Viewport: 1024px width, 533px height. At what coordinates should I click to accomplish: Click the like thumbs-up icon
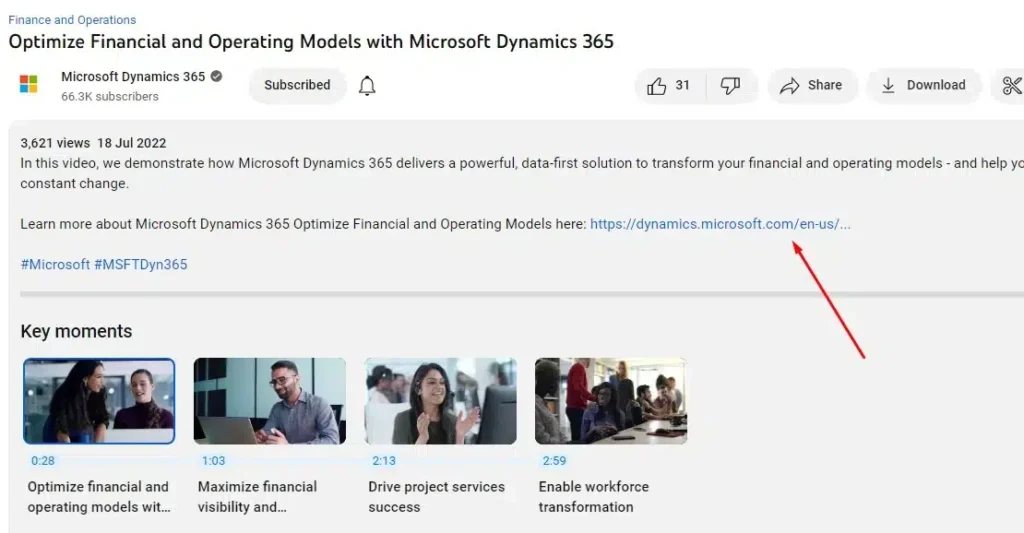pos(657,86)
